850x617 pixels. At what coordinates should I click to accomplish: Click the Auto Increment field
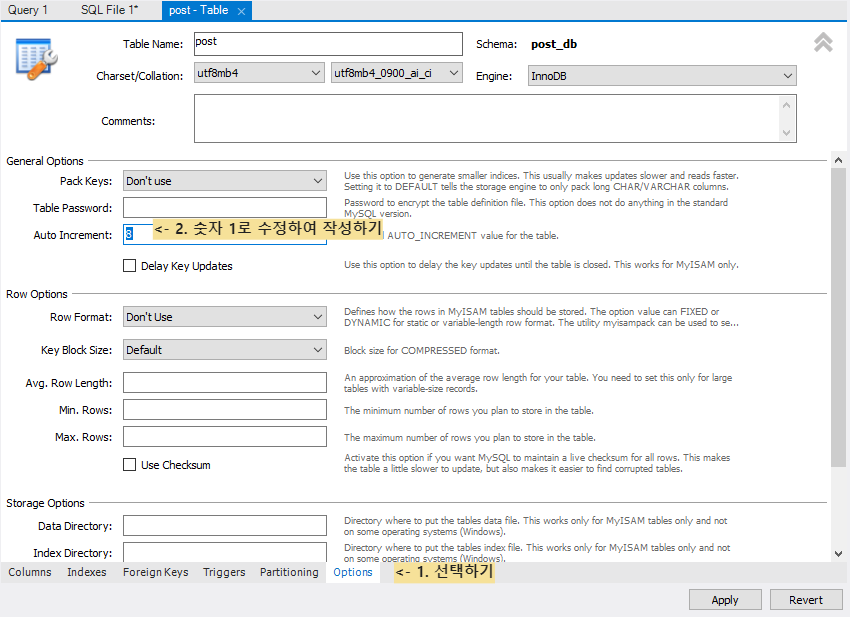[x=224, y=234]
